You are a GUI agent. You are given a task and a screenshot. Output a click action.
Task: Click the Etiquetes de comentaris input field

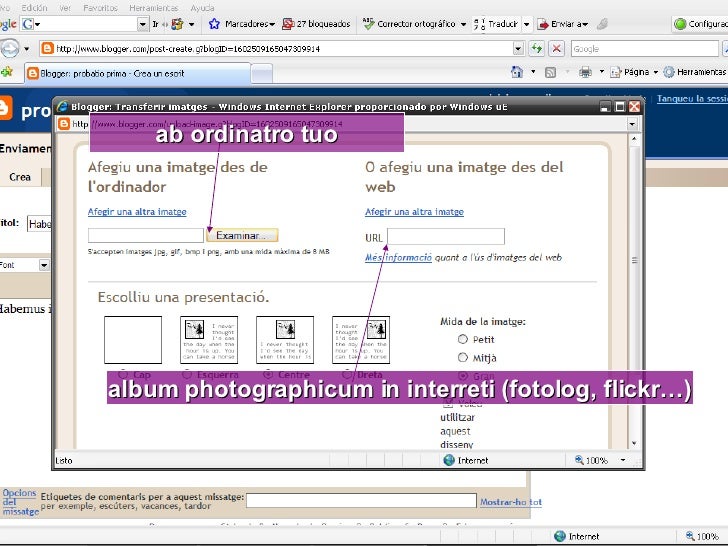pyautogui.click(x=361, y=500)
